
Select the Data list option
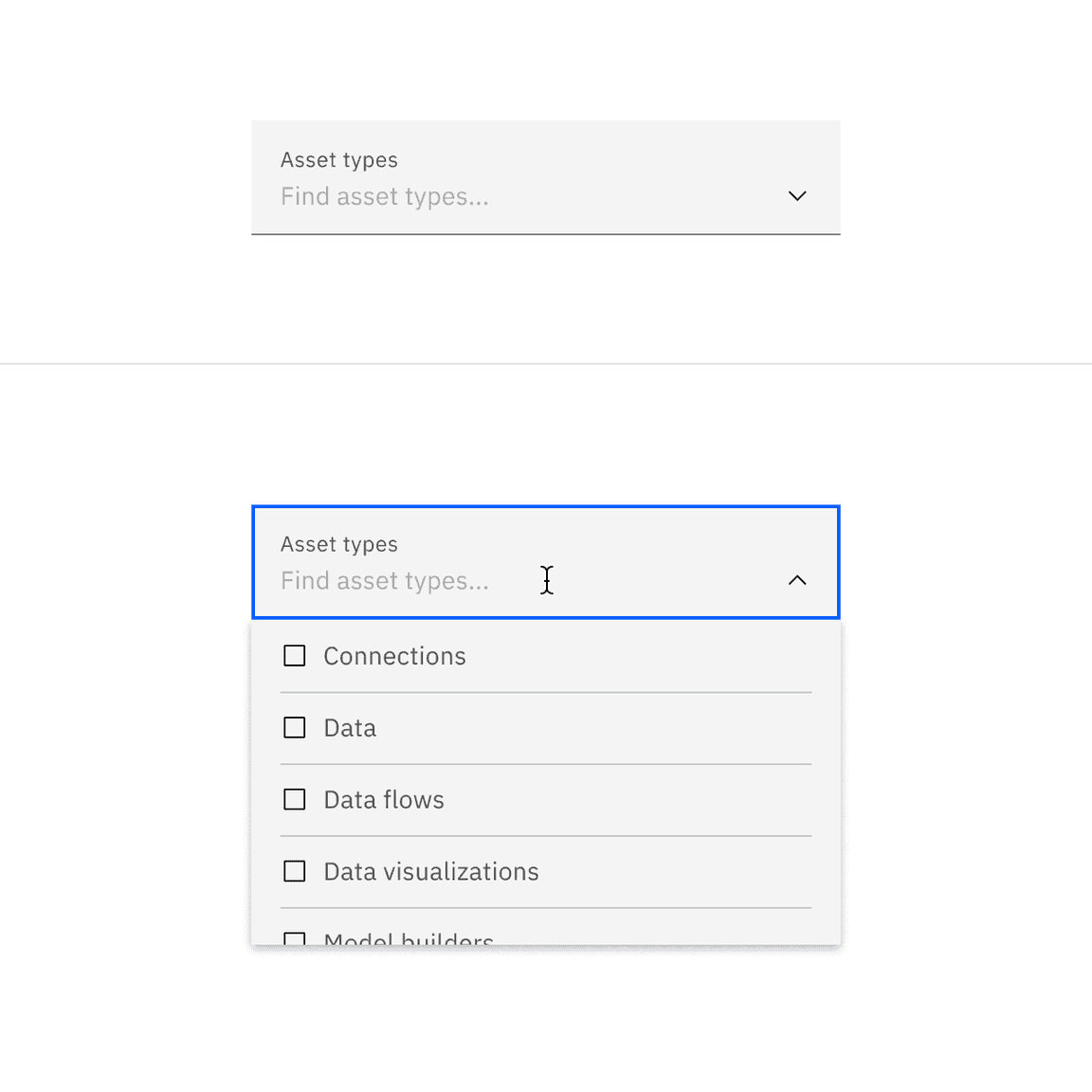350,727
